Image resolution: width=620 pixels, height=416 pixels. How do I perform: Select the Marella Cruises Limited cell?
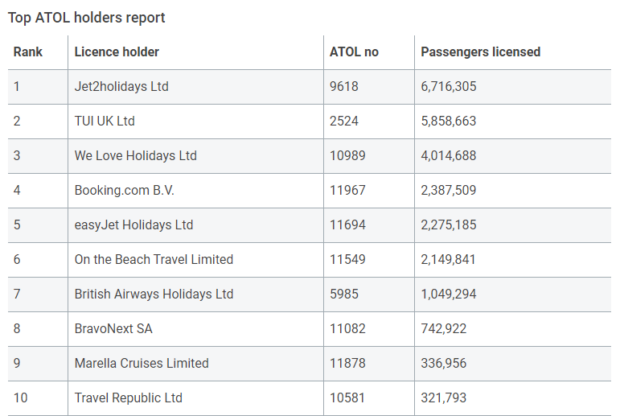pyautogui.click(x=141, y=363)
